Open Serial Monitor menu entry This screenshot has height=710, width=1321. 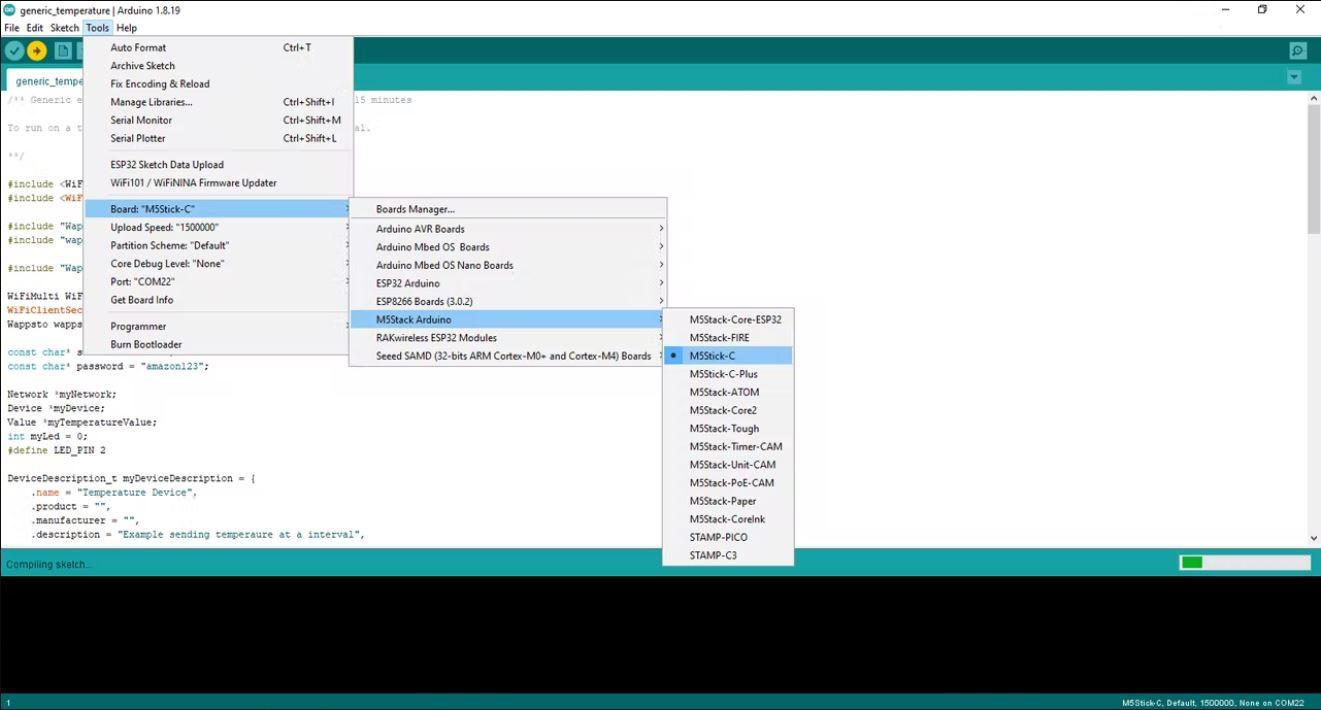(x=218, y=120)
